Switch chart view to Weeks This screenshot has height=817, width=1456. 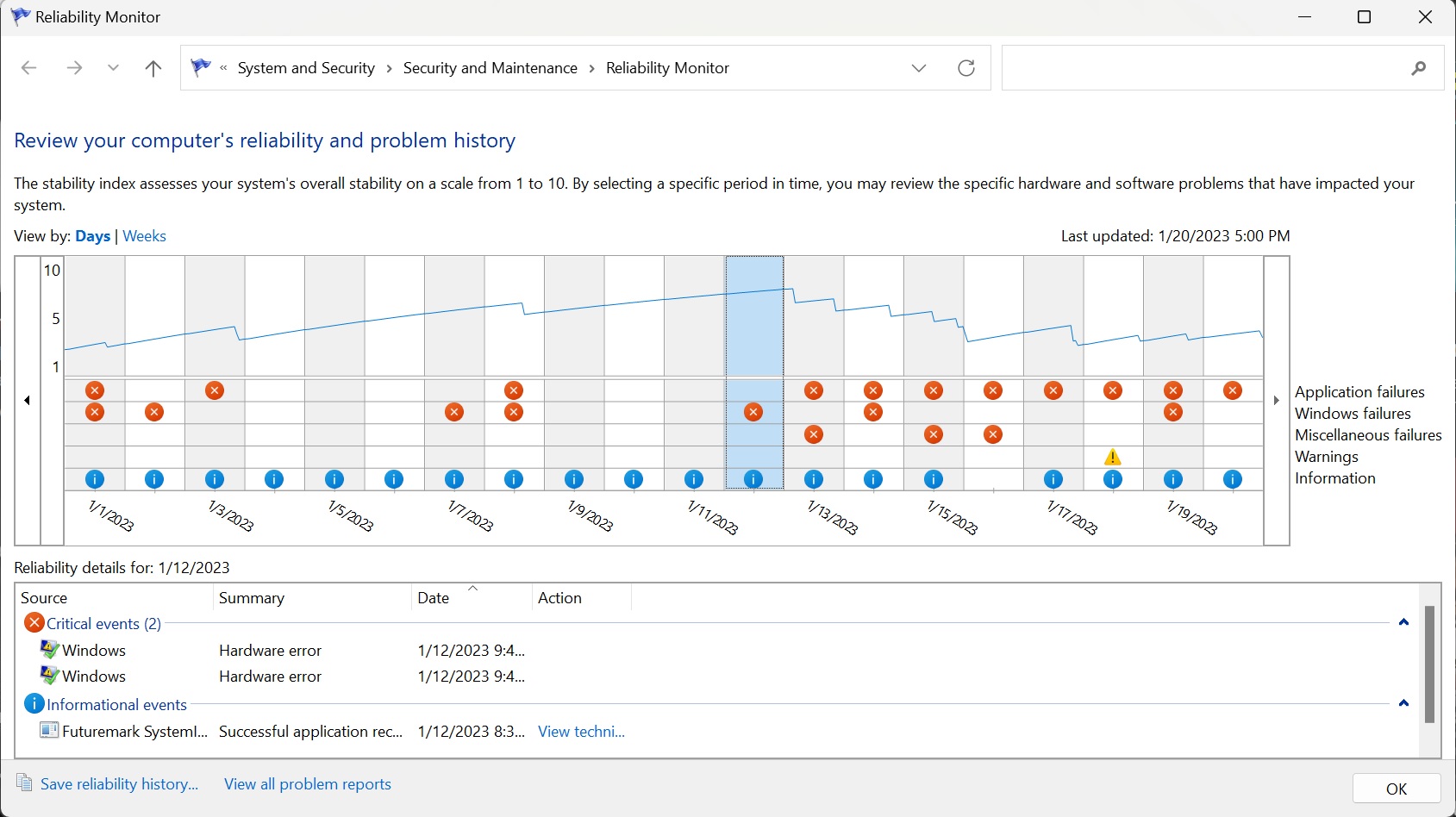click(145, 236)
